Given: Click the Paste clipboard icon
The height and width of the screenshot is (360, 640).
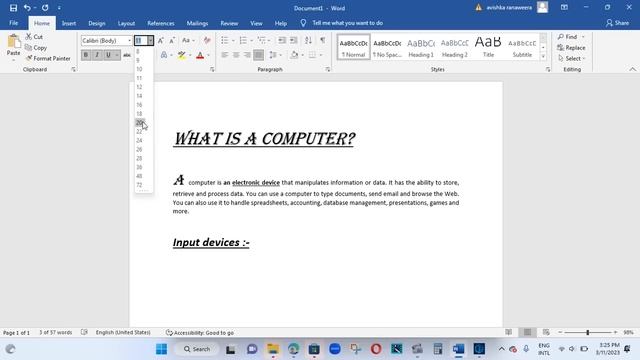Looking at the screenshot, I should (x=13, y=42).
